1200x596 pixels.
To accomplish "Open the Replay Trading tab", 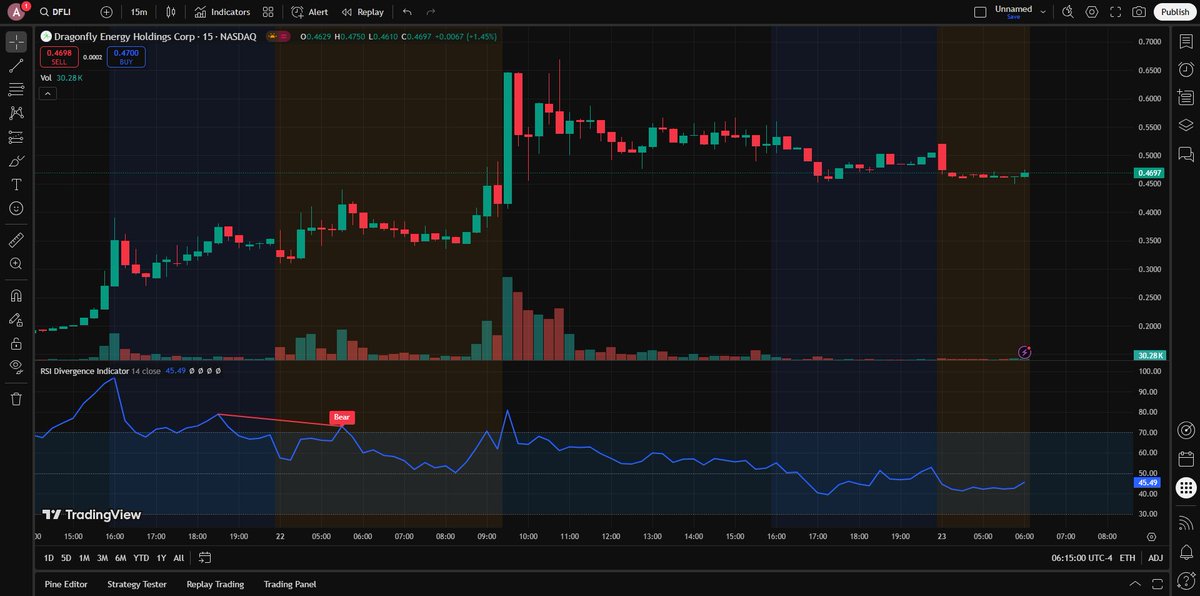I will coord(215,584).
